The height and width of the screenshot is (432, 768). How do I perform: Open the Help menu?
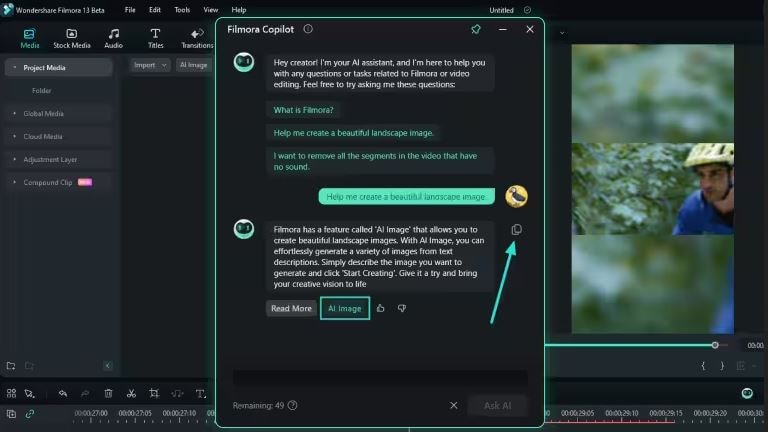click(x=239, y=10)
